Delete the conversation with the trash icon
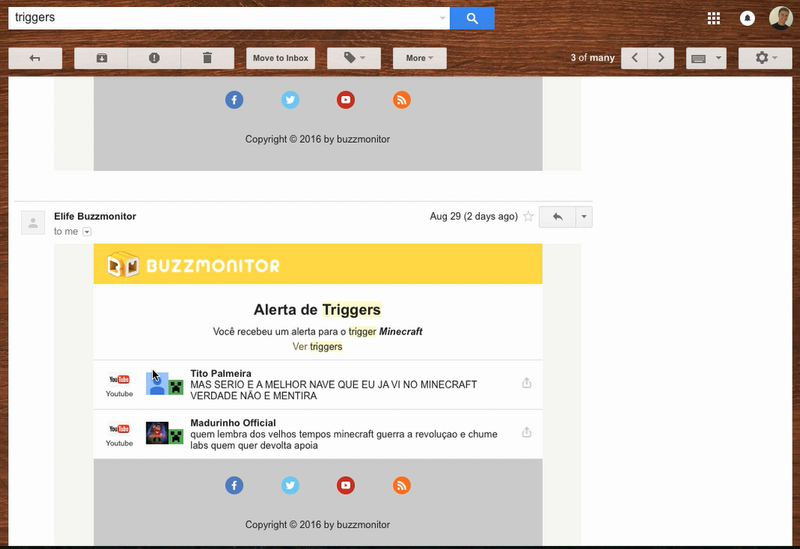Viewport: 800px width, 549px height. tap(207, 58)
